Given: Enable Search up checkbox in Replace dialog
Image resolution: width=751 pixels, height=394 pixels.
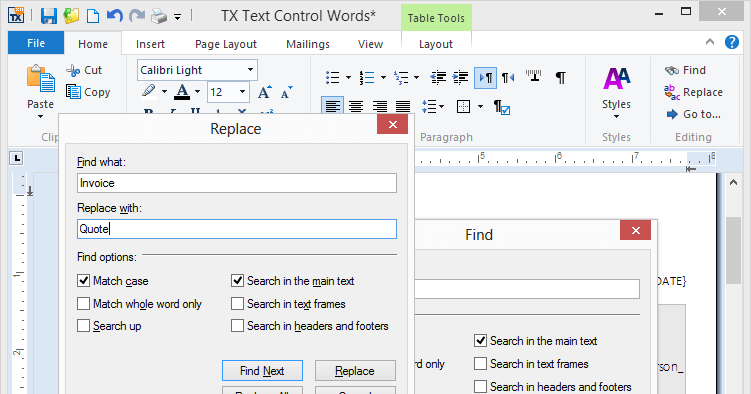Looking at the screenshot, I should [83, 326].
